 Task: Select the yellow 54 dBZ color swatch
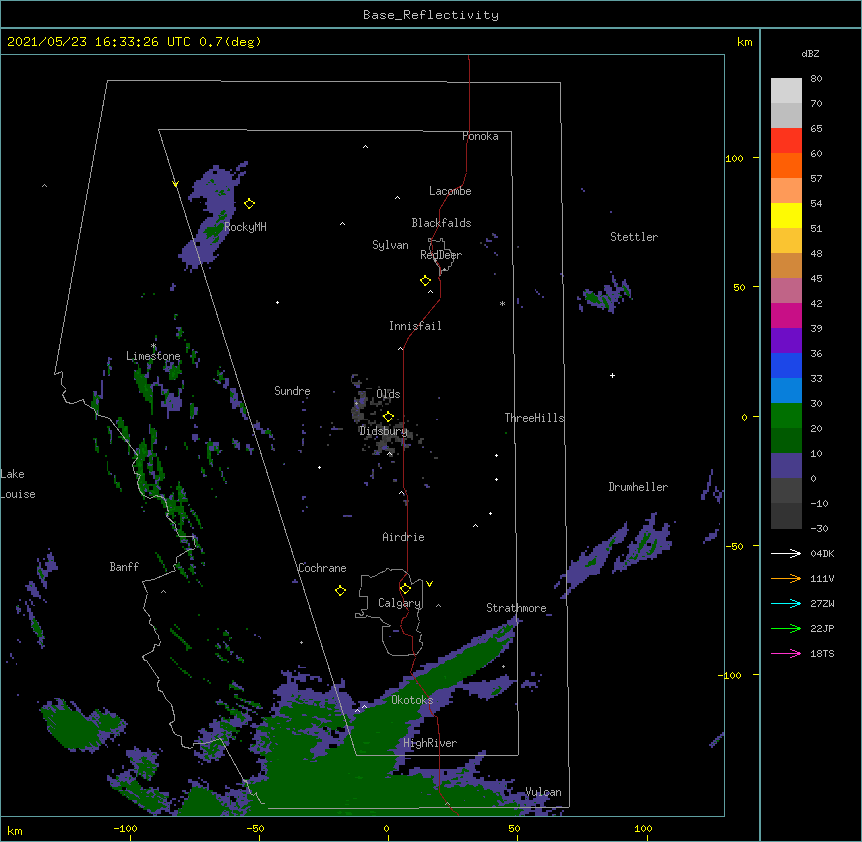click(786, 215)
